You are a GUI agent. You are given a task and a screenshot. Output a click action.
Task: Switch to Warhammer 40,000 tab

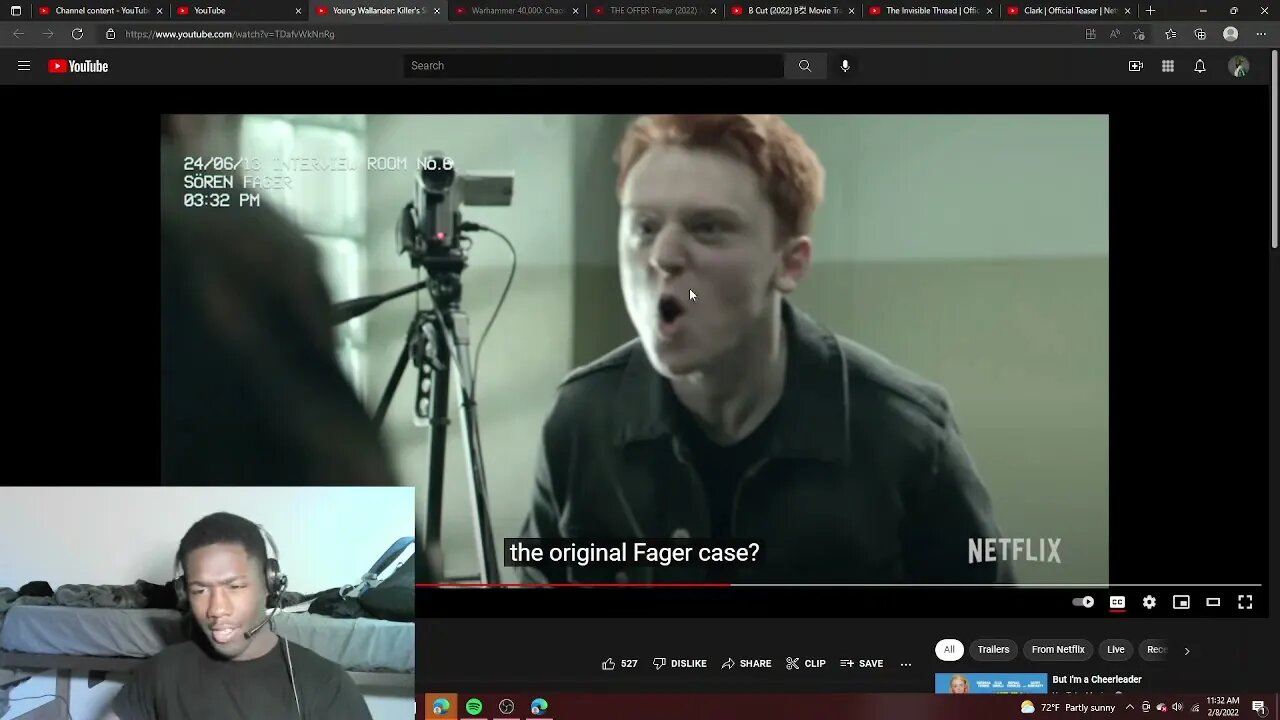click(516, 10)
